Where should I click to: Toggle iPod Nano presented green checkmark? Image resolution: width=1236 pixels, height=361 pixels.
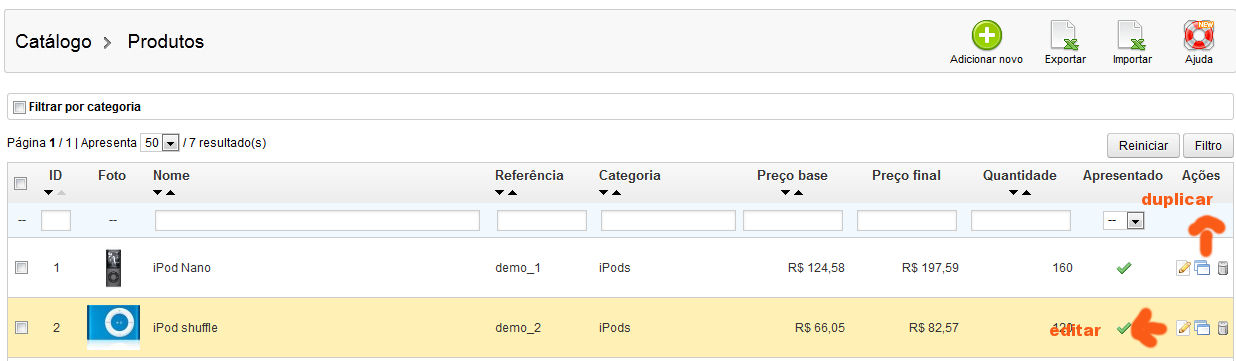1123,268
